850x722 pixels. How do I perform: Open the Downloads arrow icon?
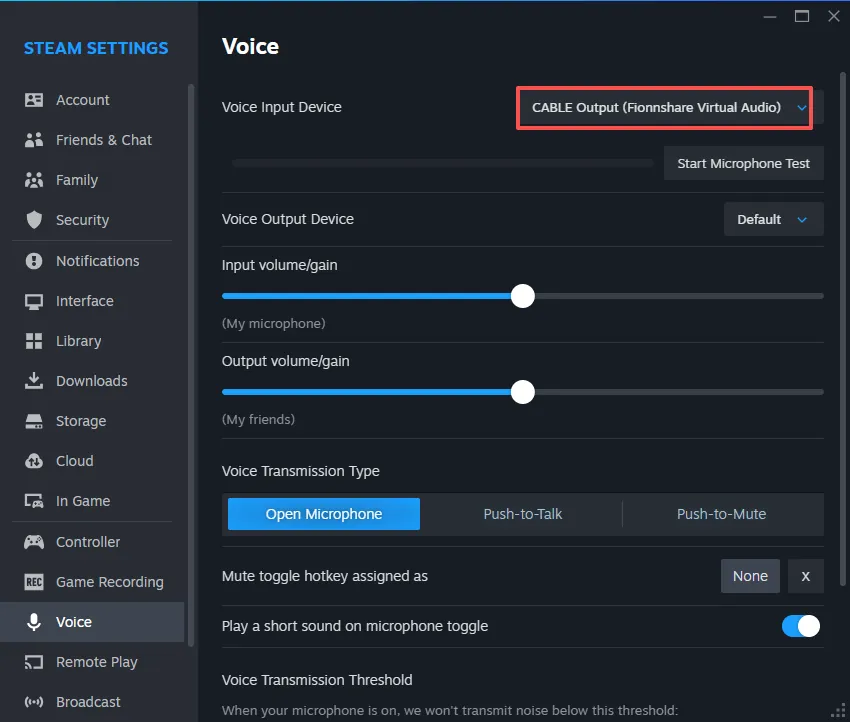tap(34, 381)
